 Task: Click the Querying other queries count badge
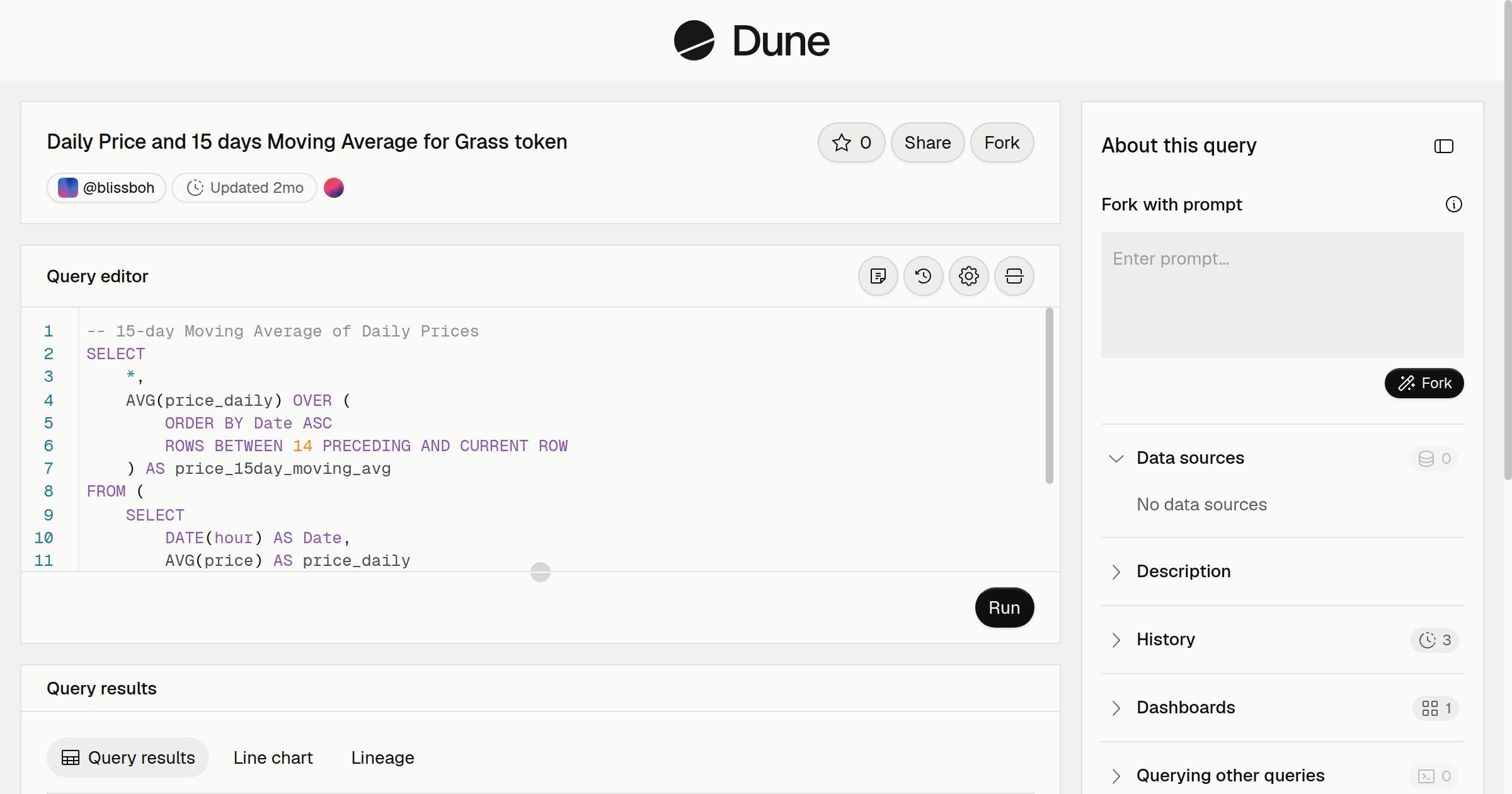(x=1434, y=776)
